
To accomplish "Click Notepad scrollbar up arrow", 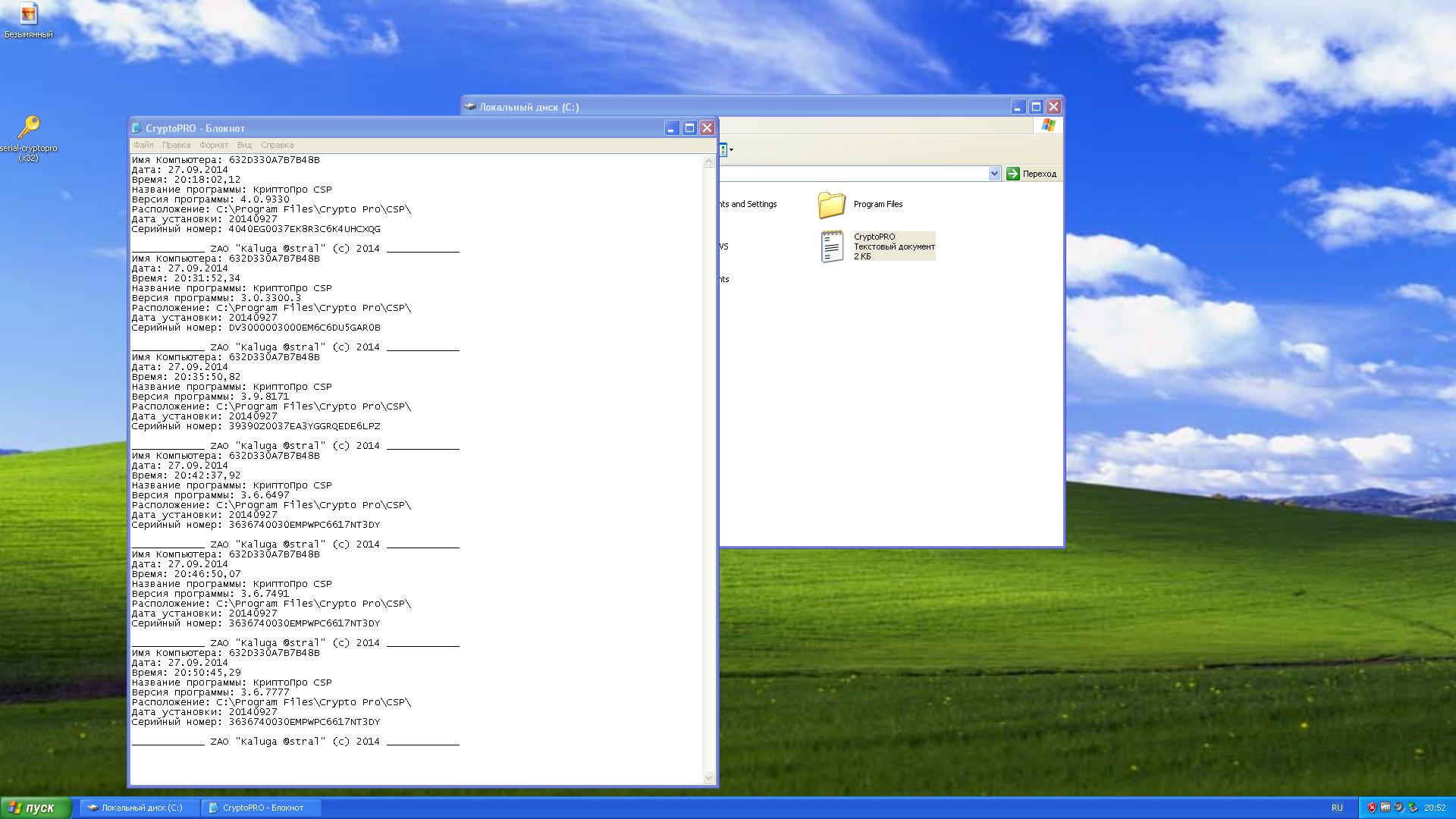I will pyautogui.click(x=709, y=162).
